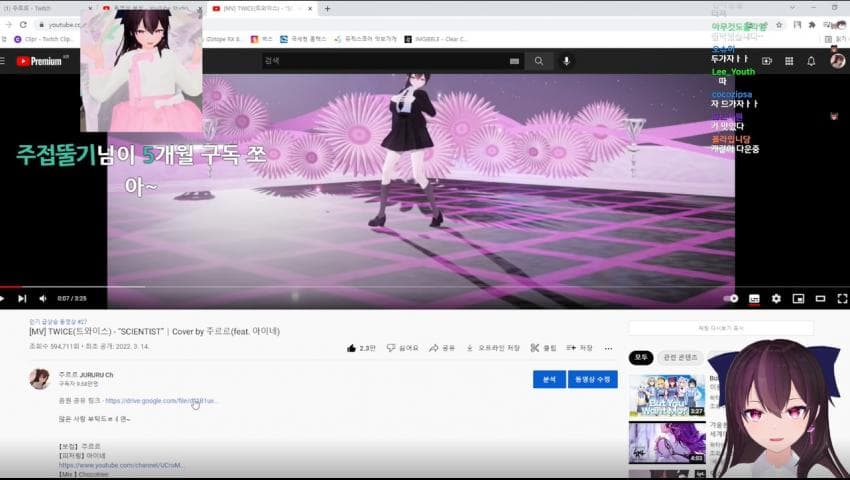Viewport: 850px width, 480px height.
Task: Open the notifications bell
Action: (811, 61)
